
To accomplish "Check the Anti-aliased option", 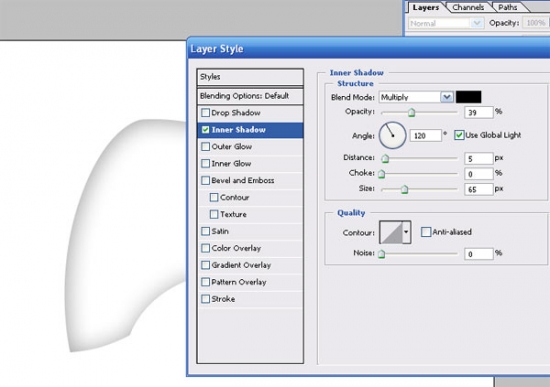I will [426, 232].
